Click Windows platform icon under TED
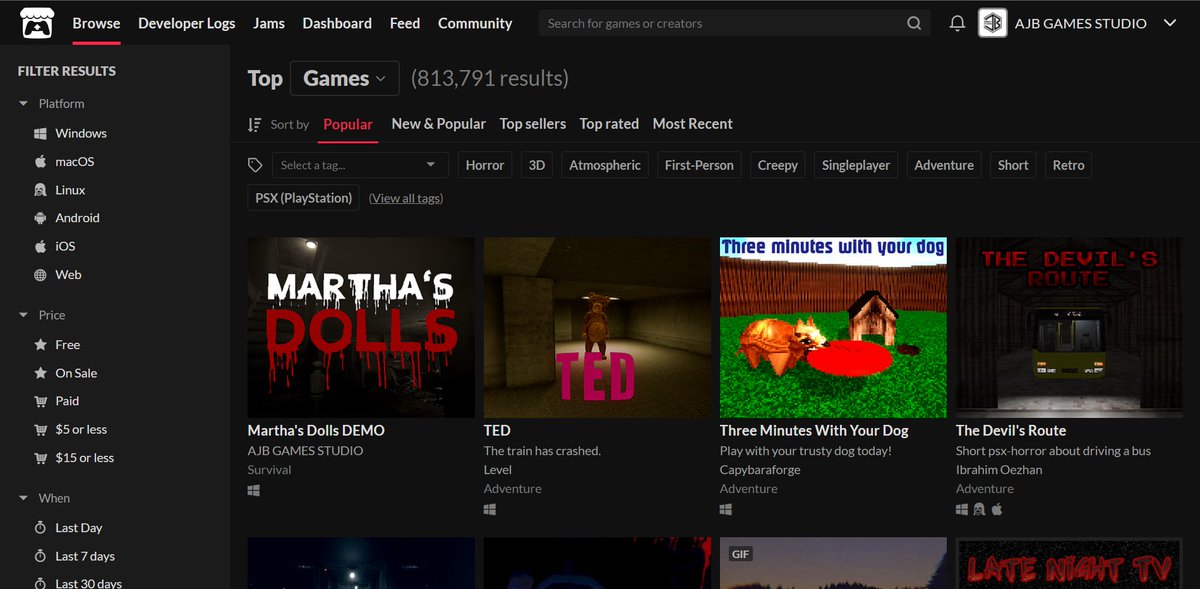This screenshot has width=1200, height=589. tap(490, 509)
